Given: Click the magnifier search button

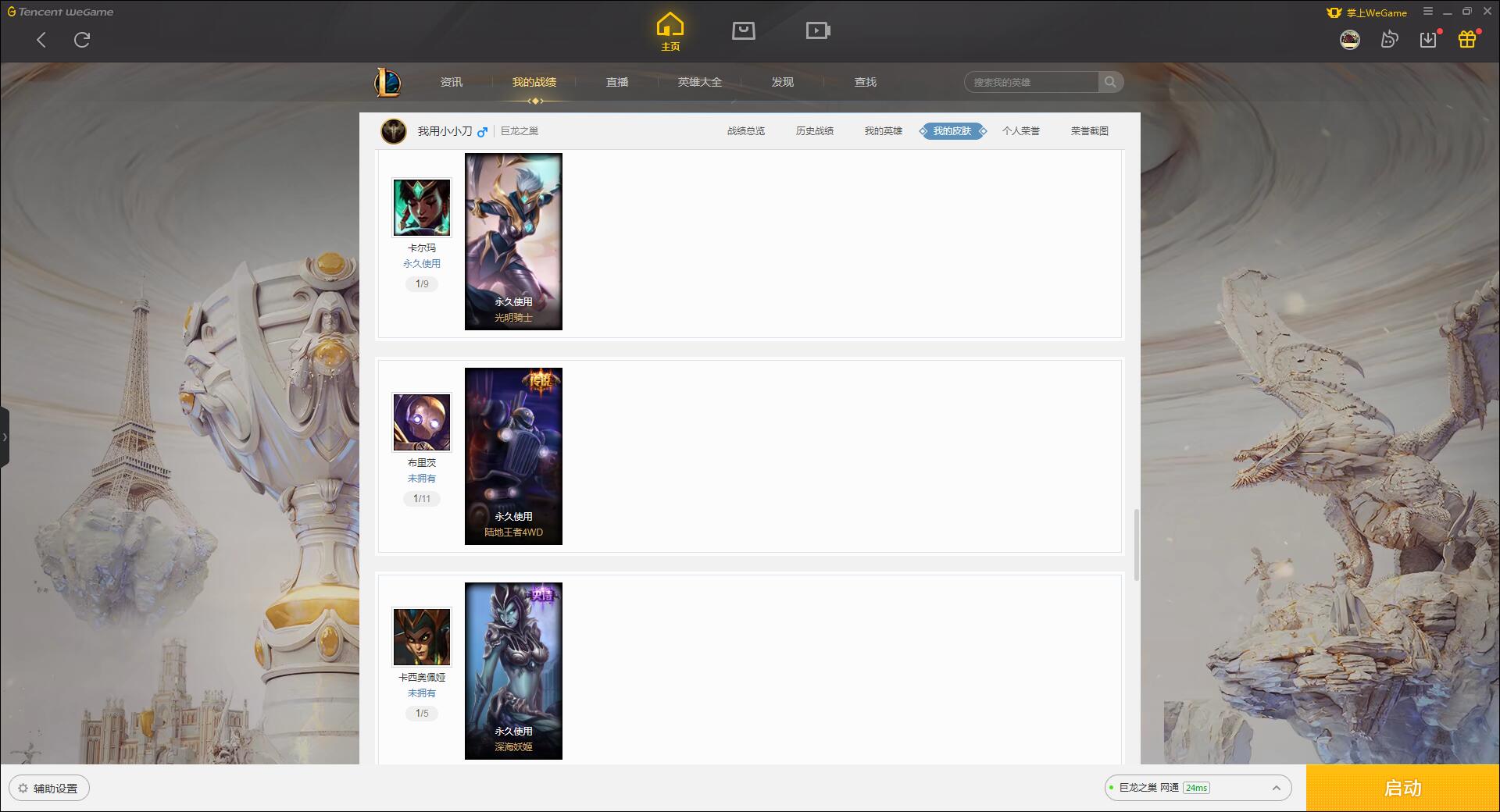Looking at the screenshot, I should [x=1110, y=82].
